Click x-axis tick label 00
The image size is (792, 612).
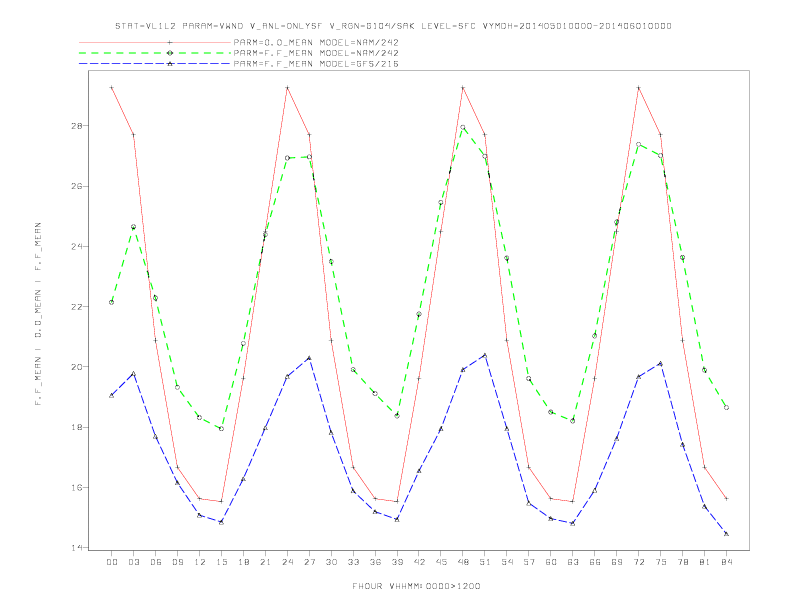pyautogui.click(x=112, y=562)
